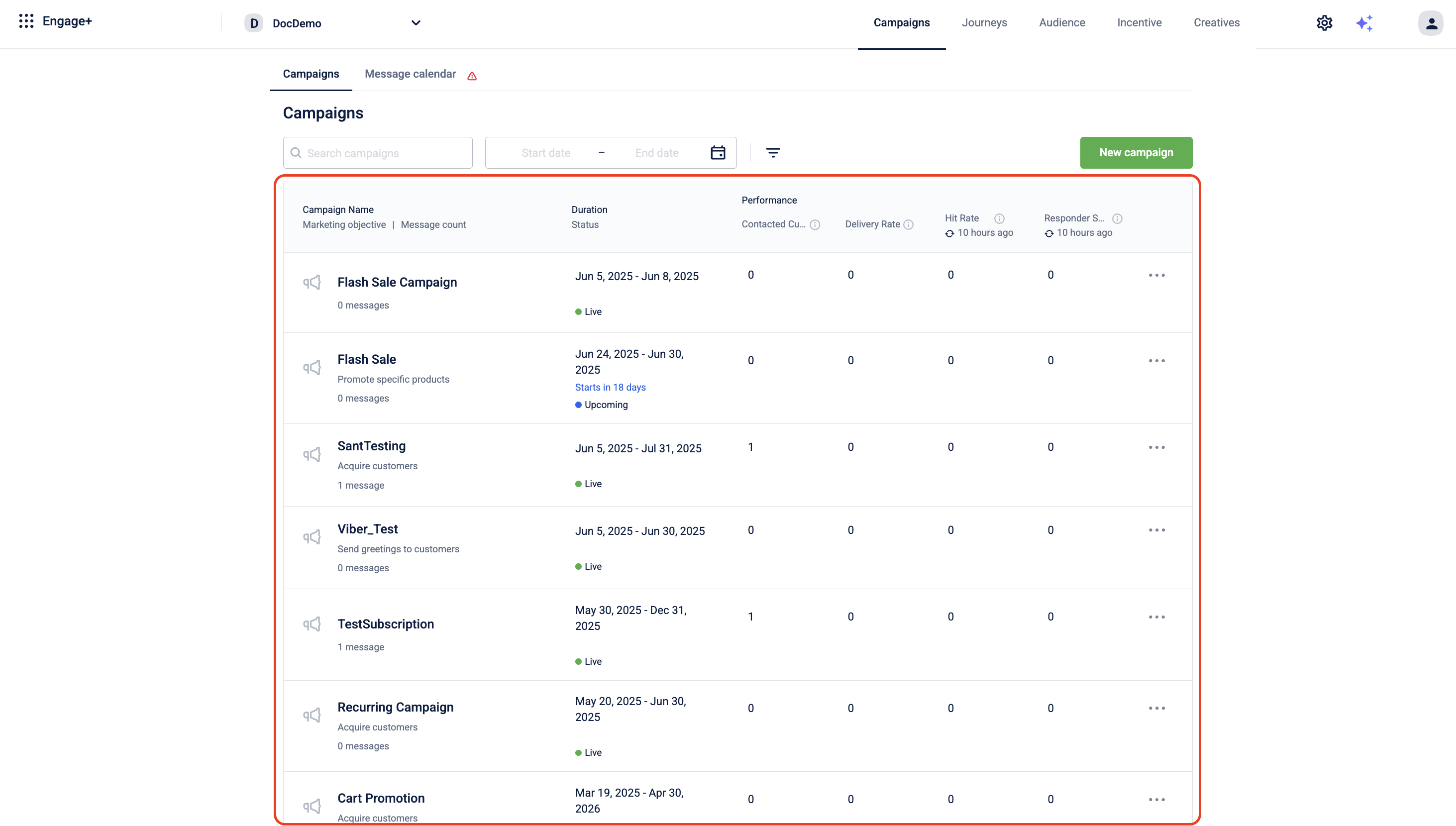Click the End date field
The width and height of the screenshot is (1456, 826).
[x=656, y=153]
